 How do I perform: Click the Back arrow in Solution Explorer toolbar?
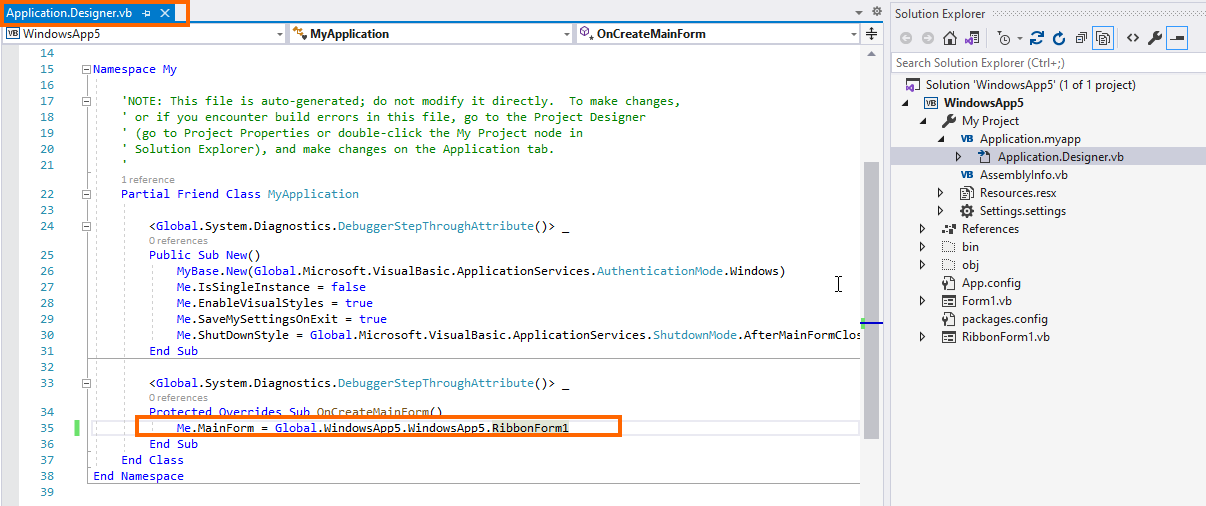click(x=905, y=38)
